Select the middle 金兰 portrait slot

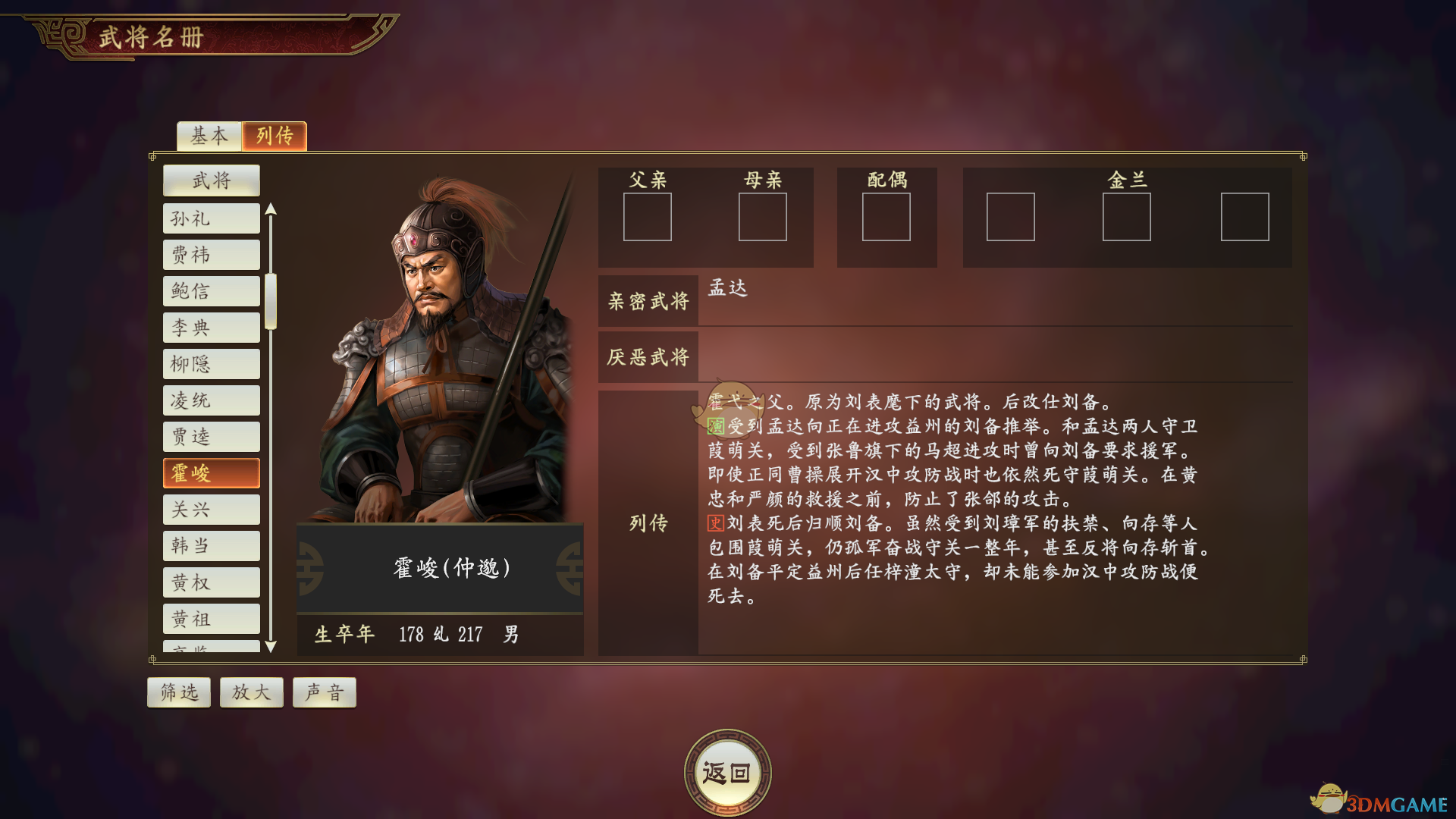[x=1126, y=217]
